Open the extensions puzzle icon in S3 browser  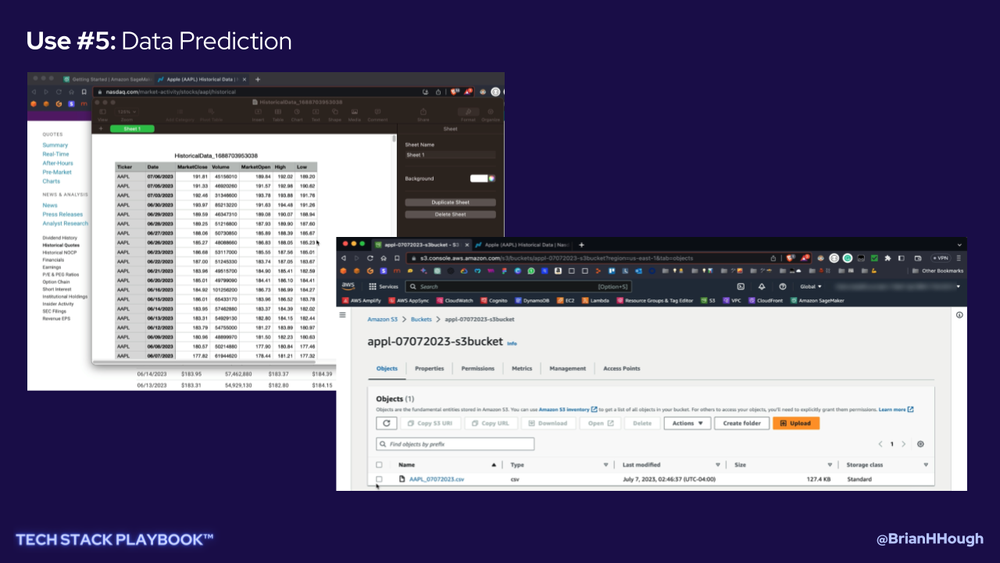[887, 258]
